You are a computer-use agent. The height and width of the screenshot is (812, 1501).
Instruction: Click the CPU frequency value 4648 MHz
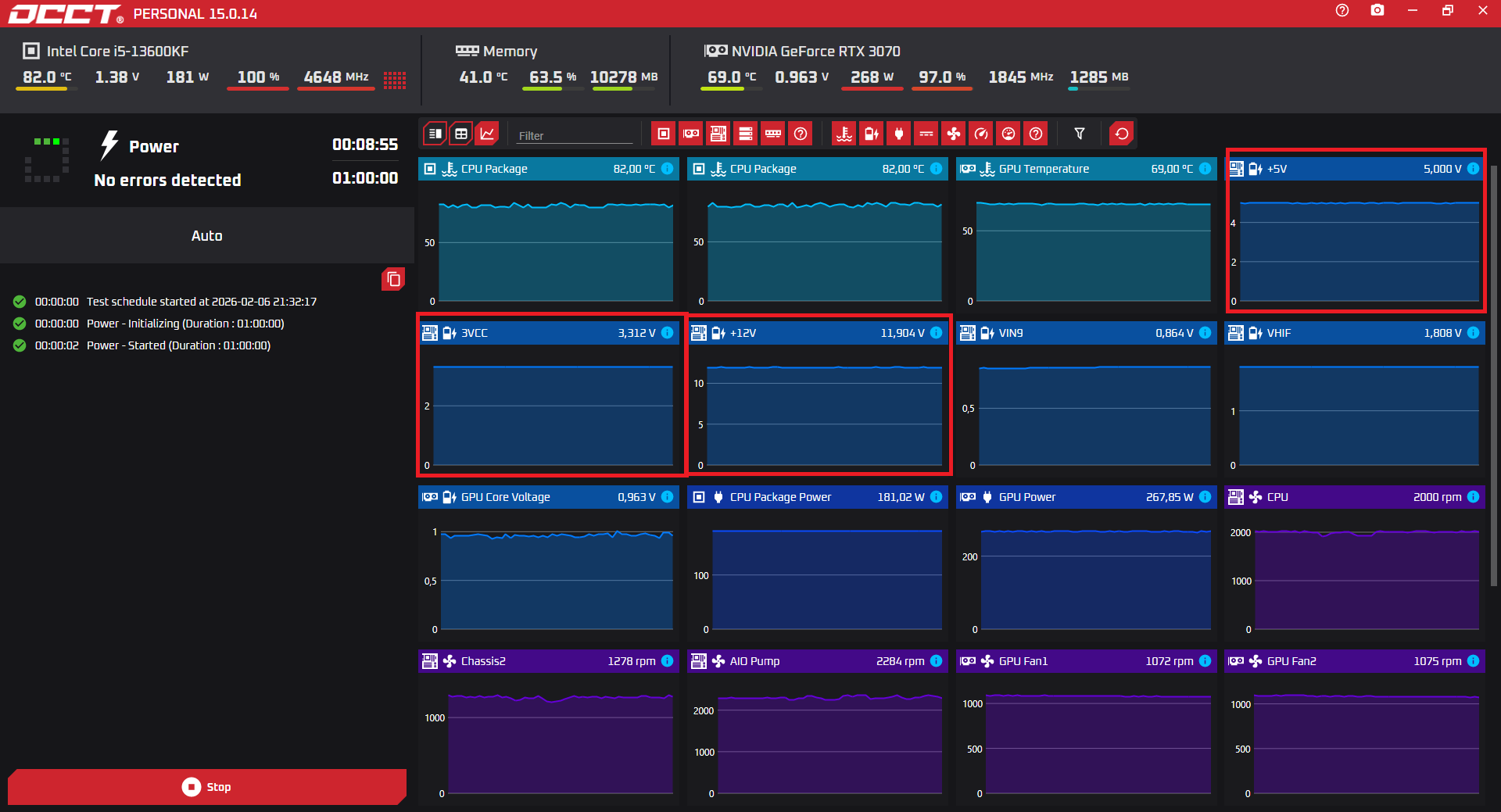336,77
